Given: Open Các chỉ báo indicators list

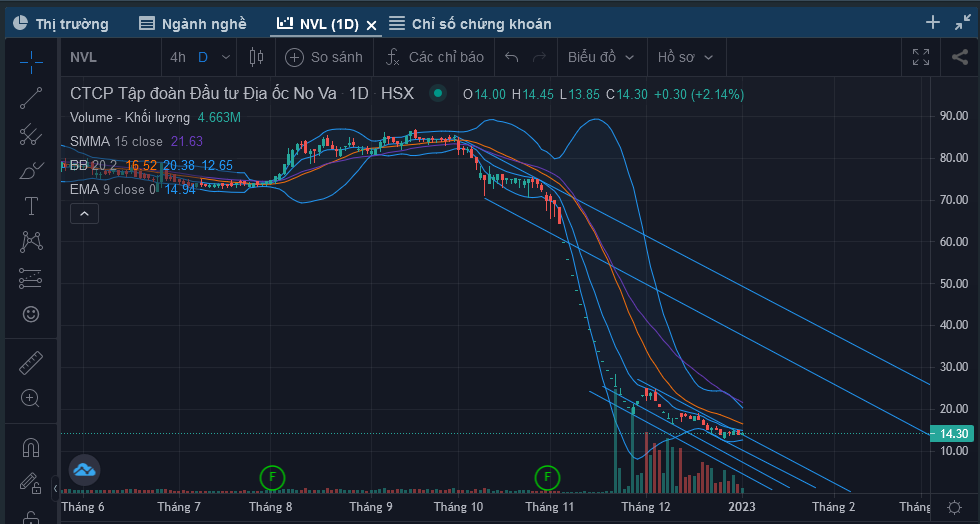Looking at the screenshot, I should 435,58.
